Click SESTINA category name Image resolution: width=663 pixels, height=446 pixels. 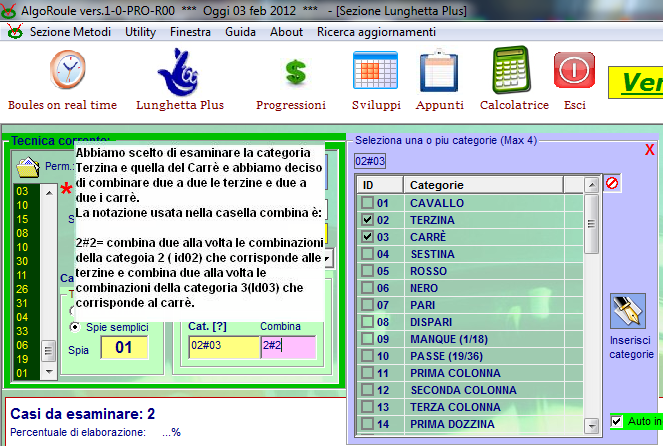pos(432,254)
